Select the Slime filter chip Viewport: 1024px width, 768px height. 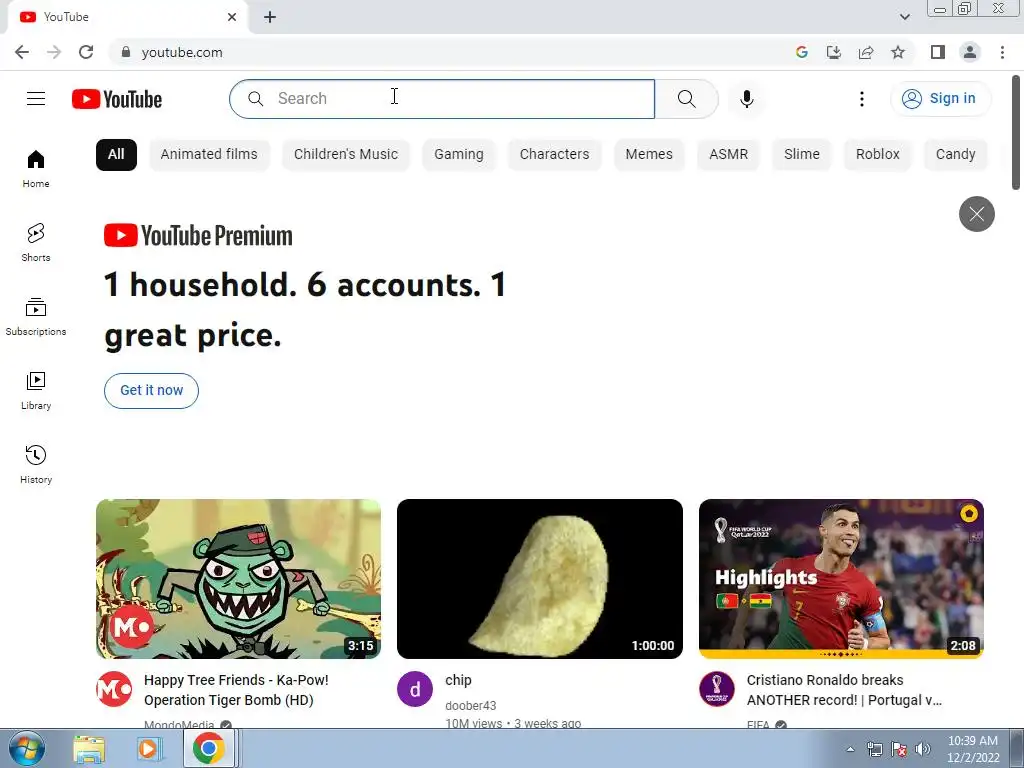(801, 155)
